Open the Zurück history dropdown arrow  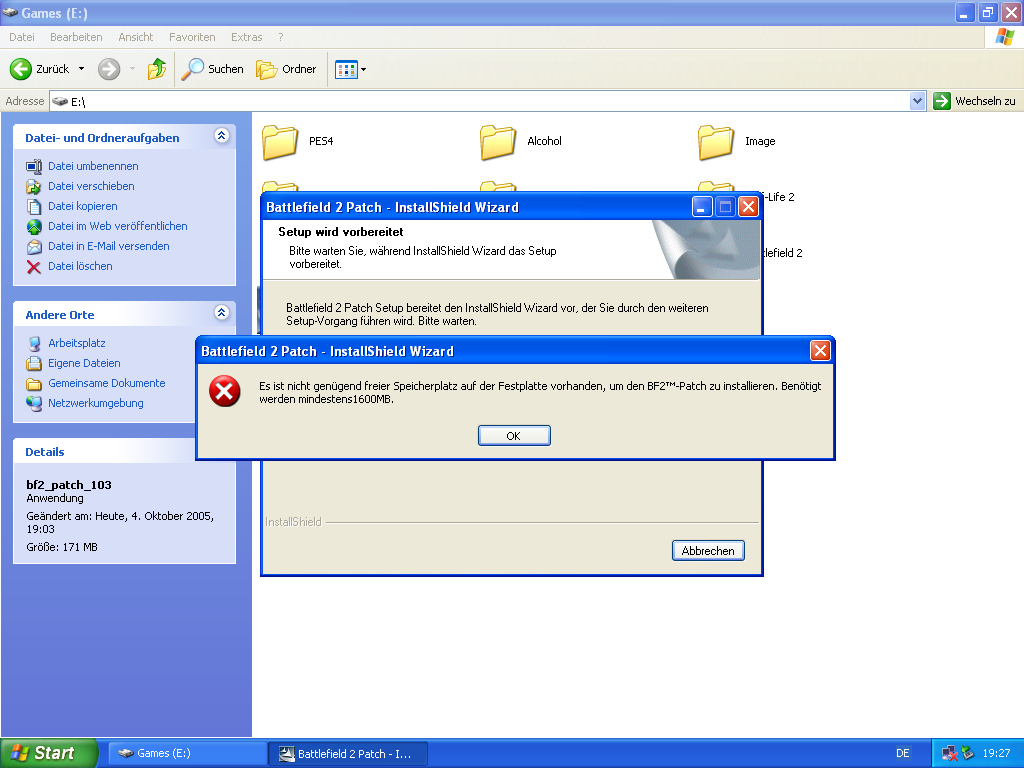82,69
